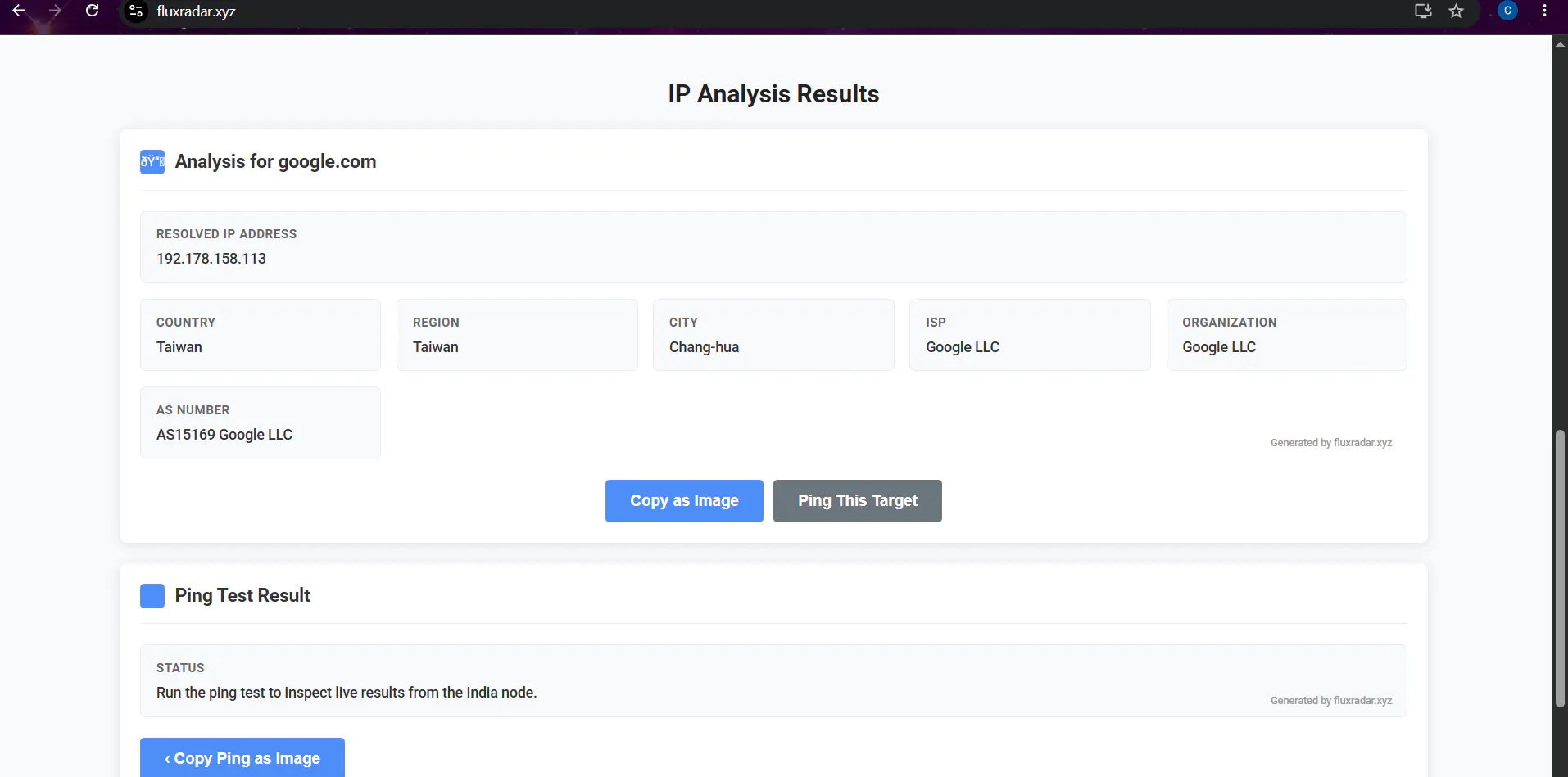Click the ISP value Google LLC

[963, 347]
